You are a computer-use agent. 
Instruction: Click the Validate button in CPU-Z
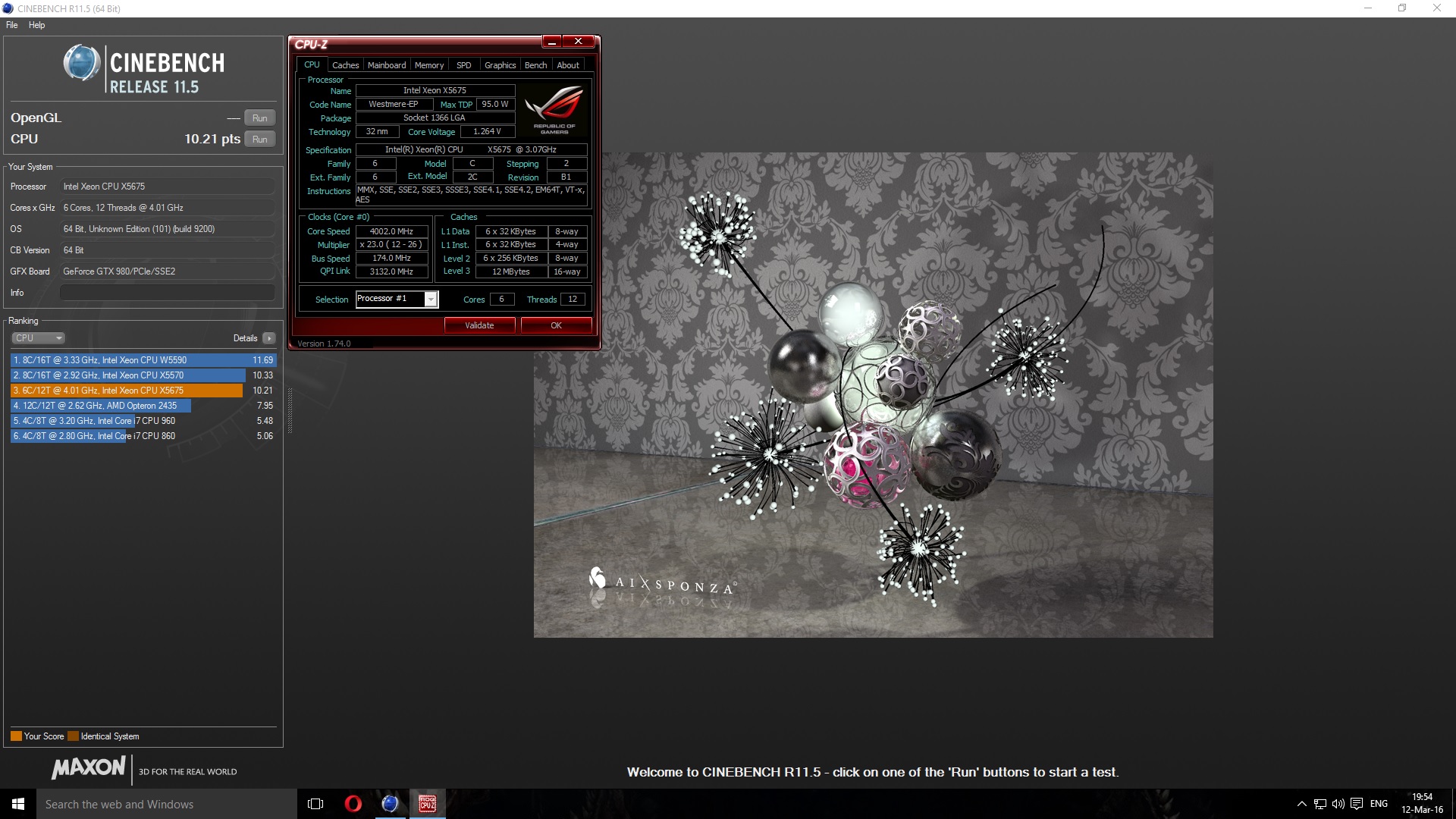(479, 325)
